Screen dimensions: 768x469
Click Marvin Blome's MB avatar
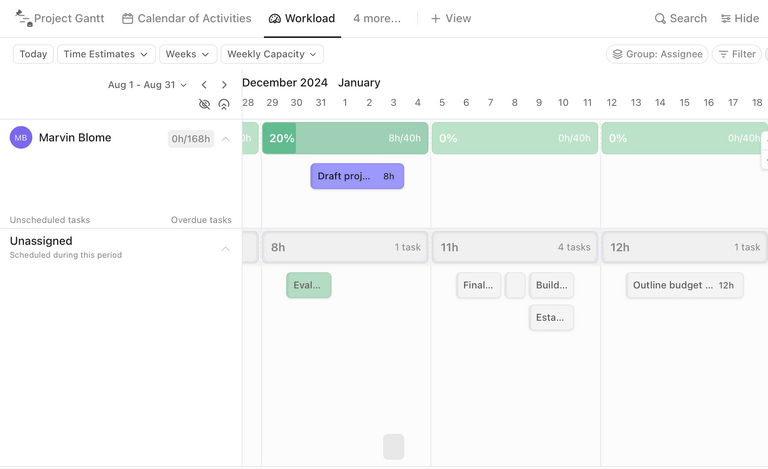click(x=21, y=138)
